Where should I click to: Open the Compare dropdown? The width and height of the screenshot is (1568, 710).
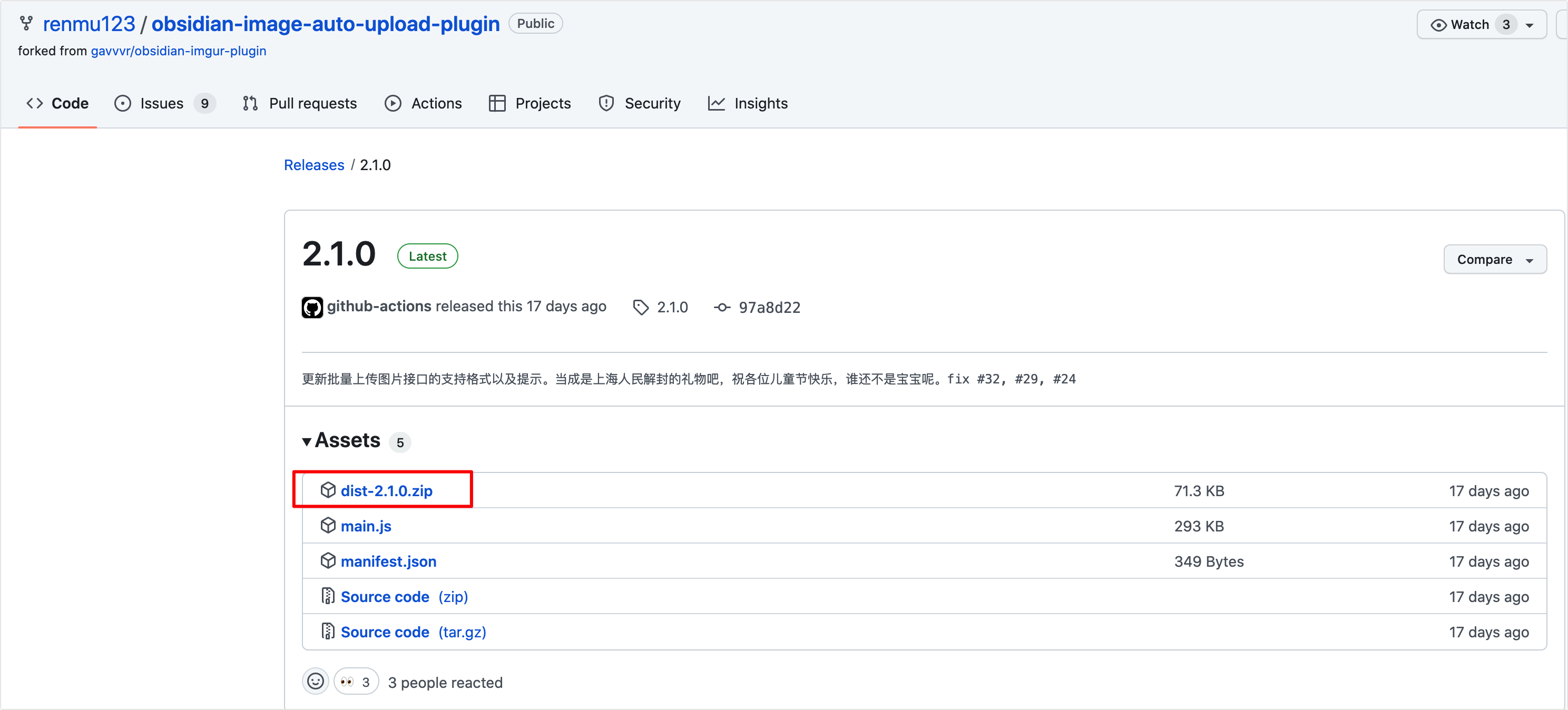1494,259
